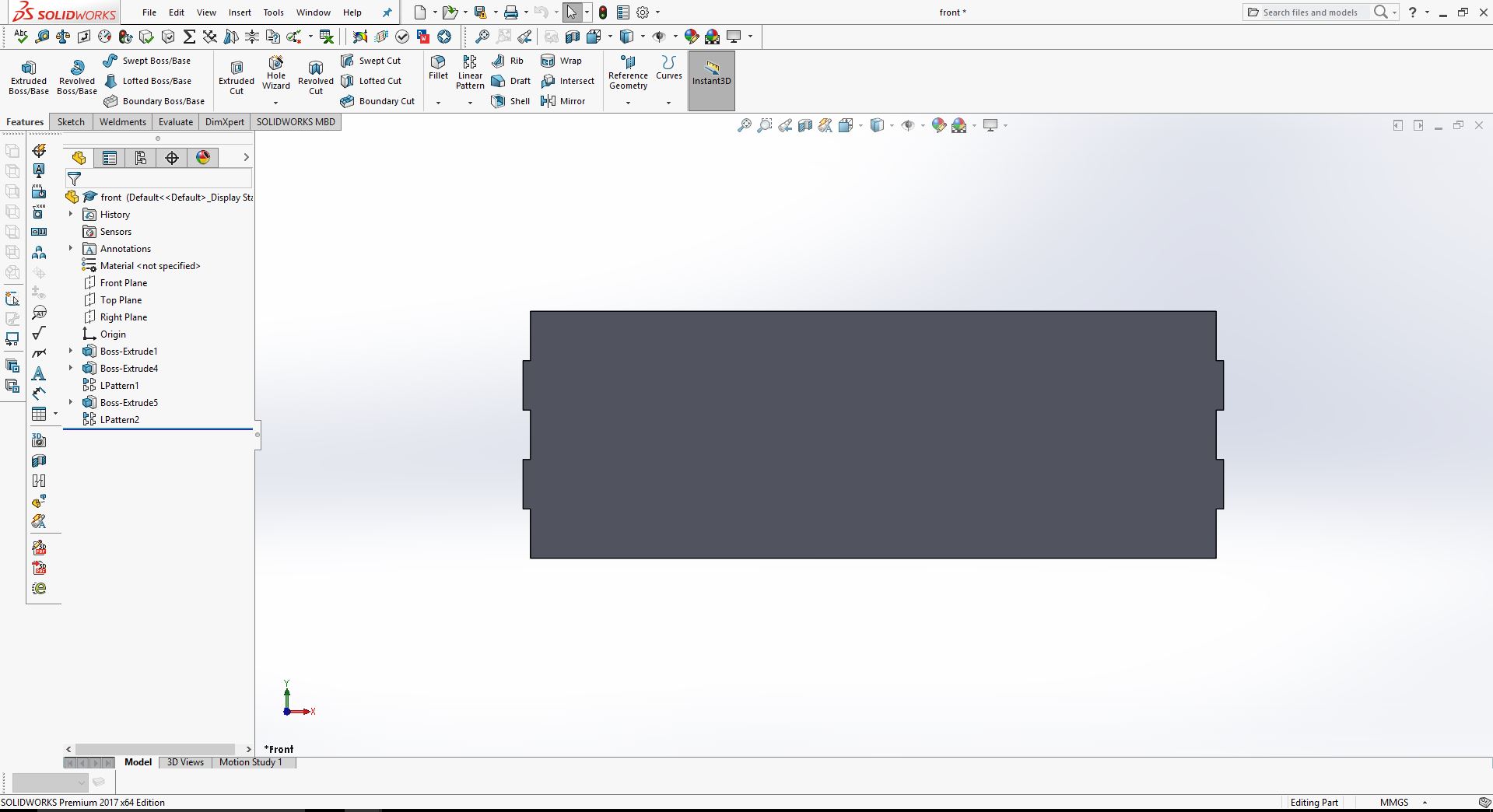Open the File menu
The height and width of the screenshot is (812, 1493).
click(149, 12)
